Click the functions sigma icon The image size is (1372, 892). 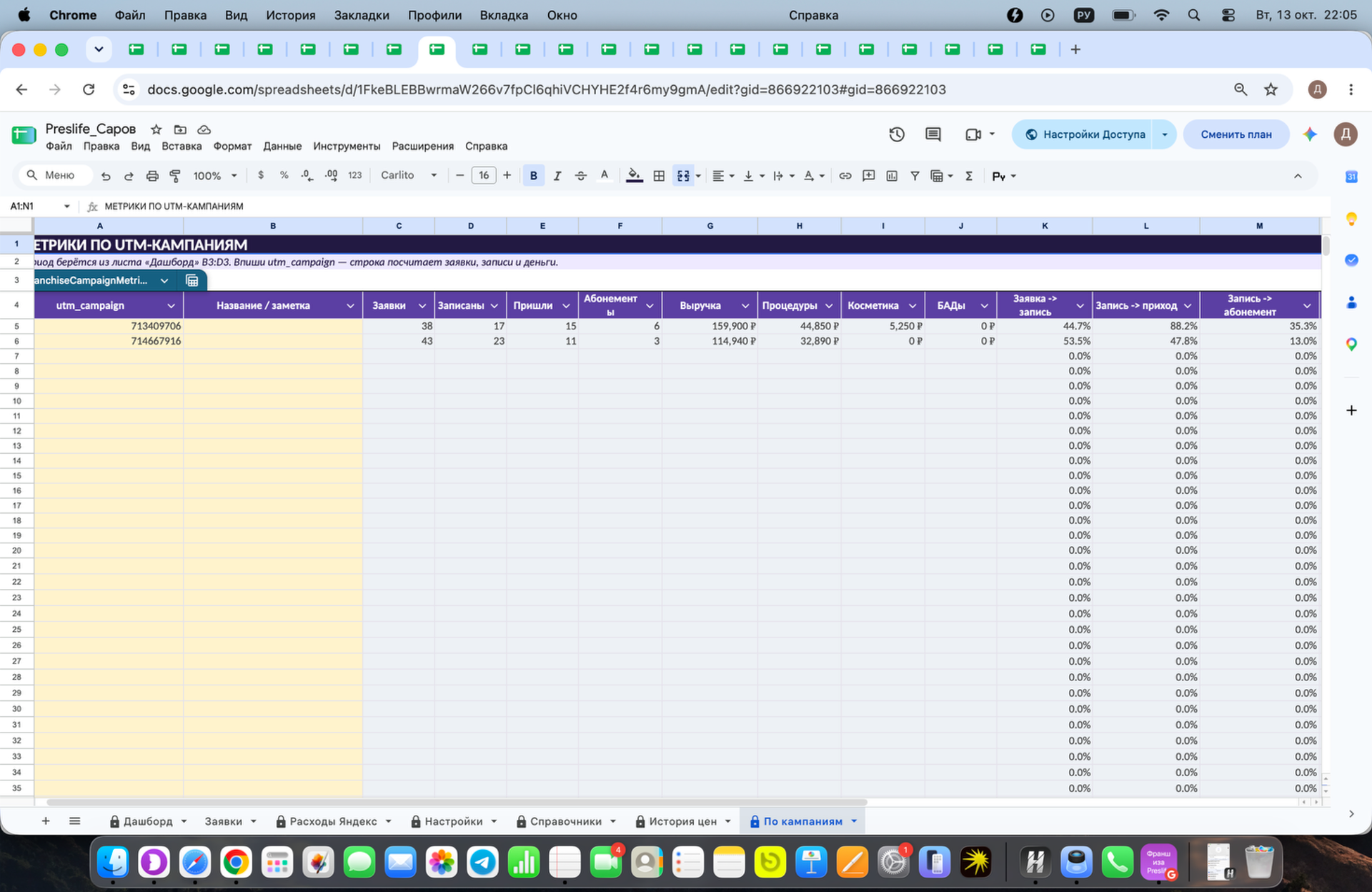969,176
